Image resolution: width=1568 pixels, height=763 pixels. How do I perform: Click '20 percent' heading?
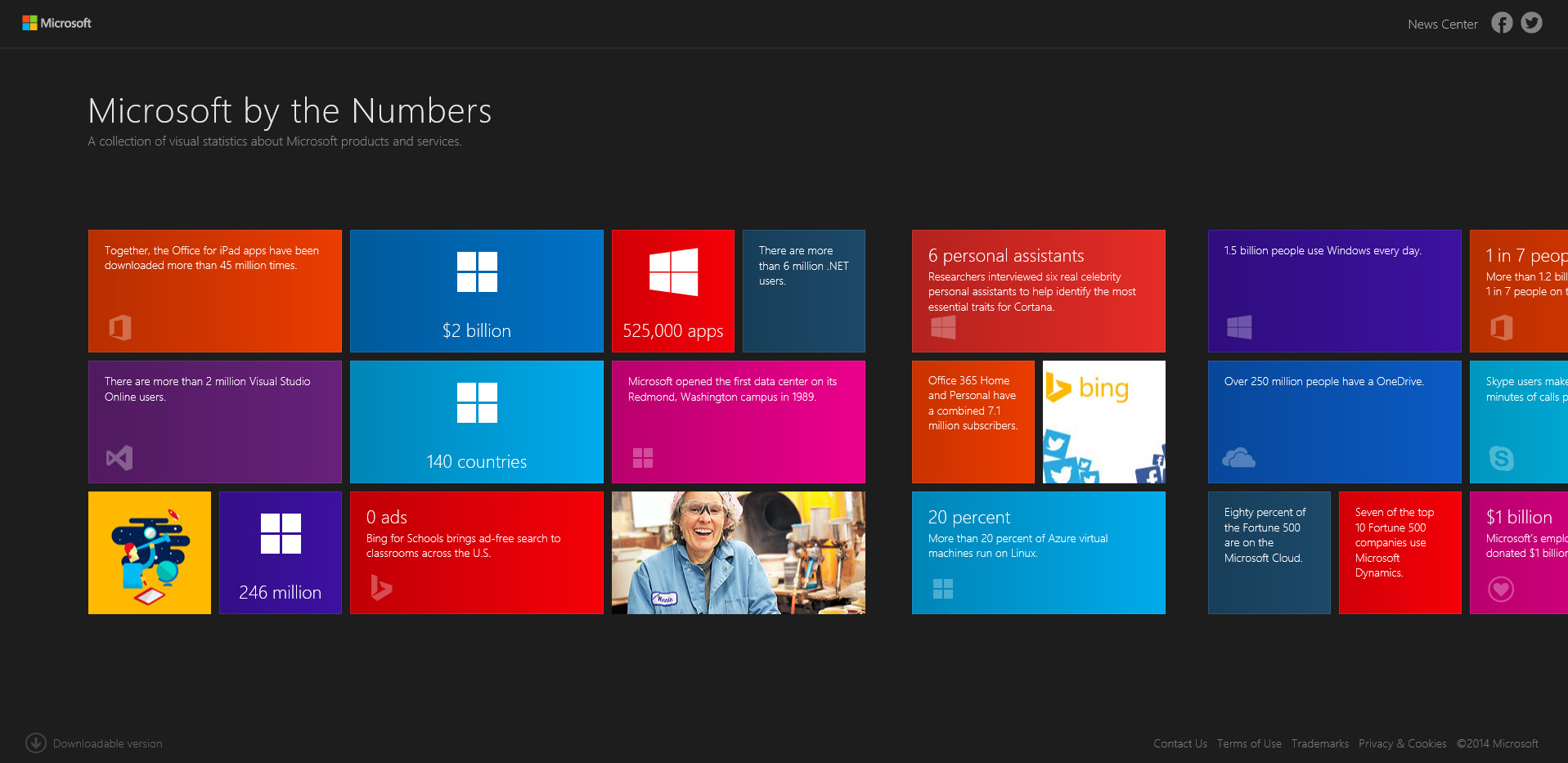point(969,517)
